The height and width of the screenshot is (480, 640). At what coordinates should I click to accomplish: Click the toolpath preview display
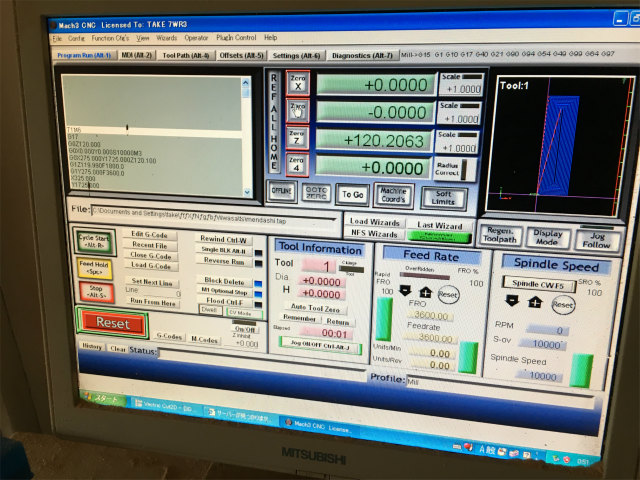pyautogui.click(x=559, y=144)
